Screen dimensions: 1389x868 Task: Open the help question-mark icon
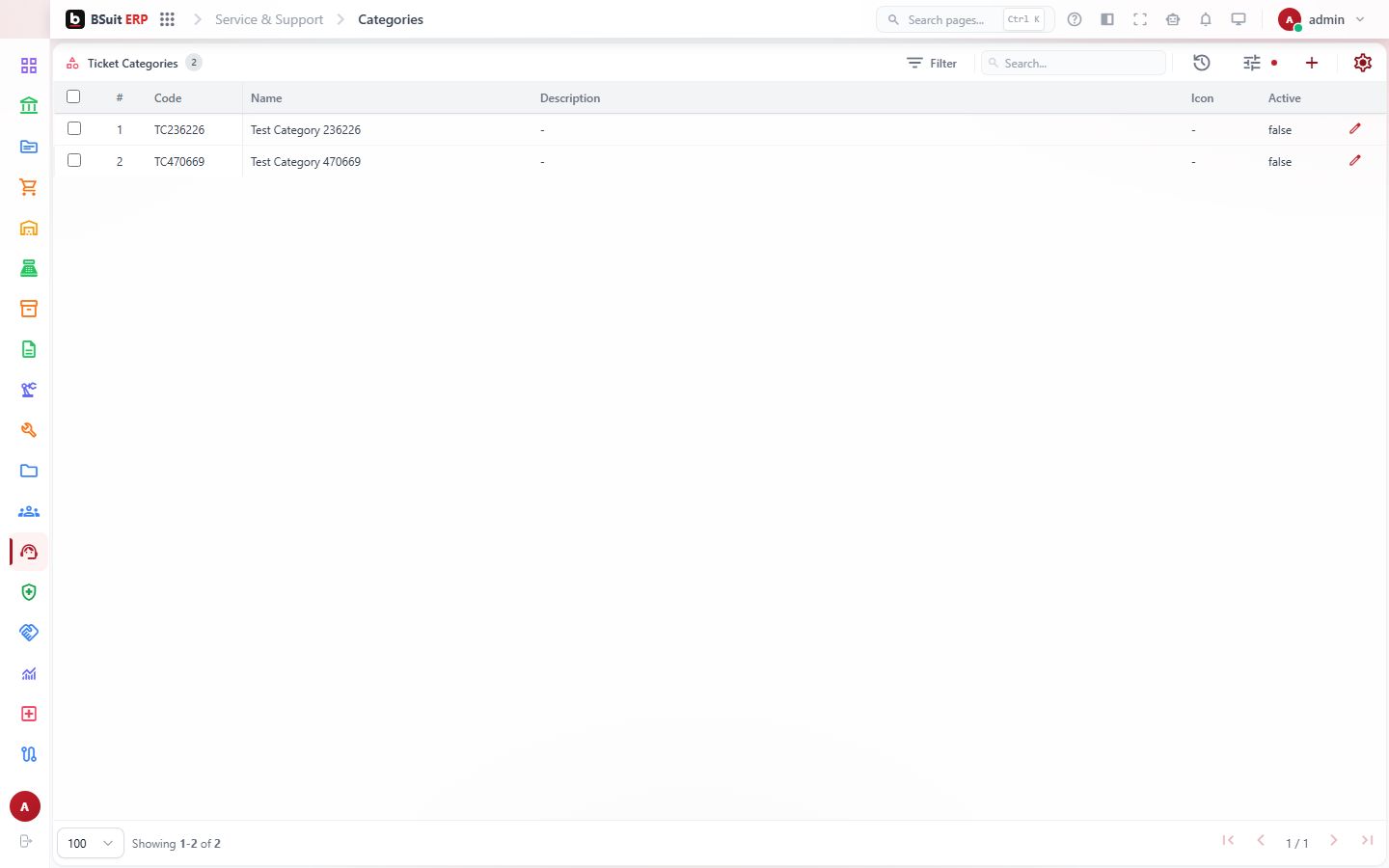click(x=1075, y=19)
